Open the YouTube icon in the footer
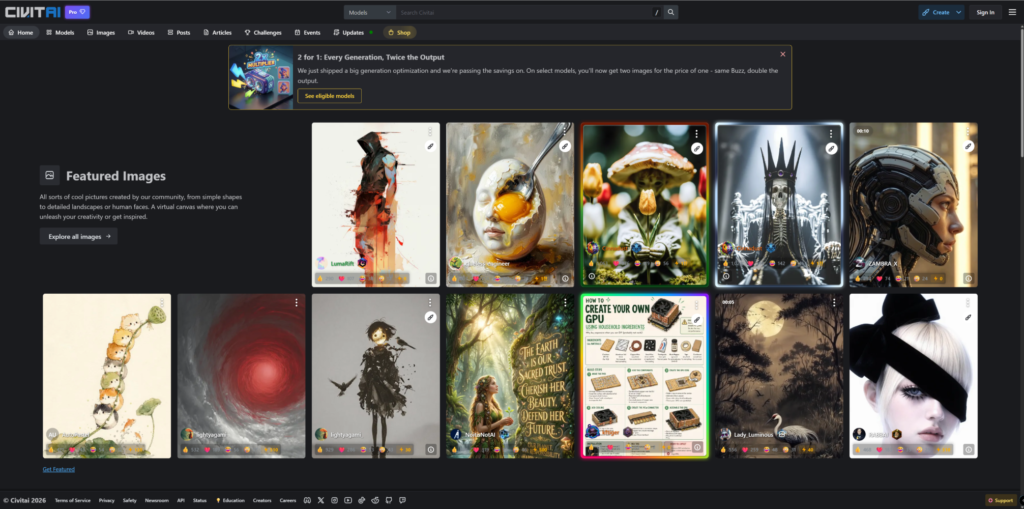1024x509 pixels. click(x=348, y=501)
